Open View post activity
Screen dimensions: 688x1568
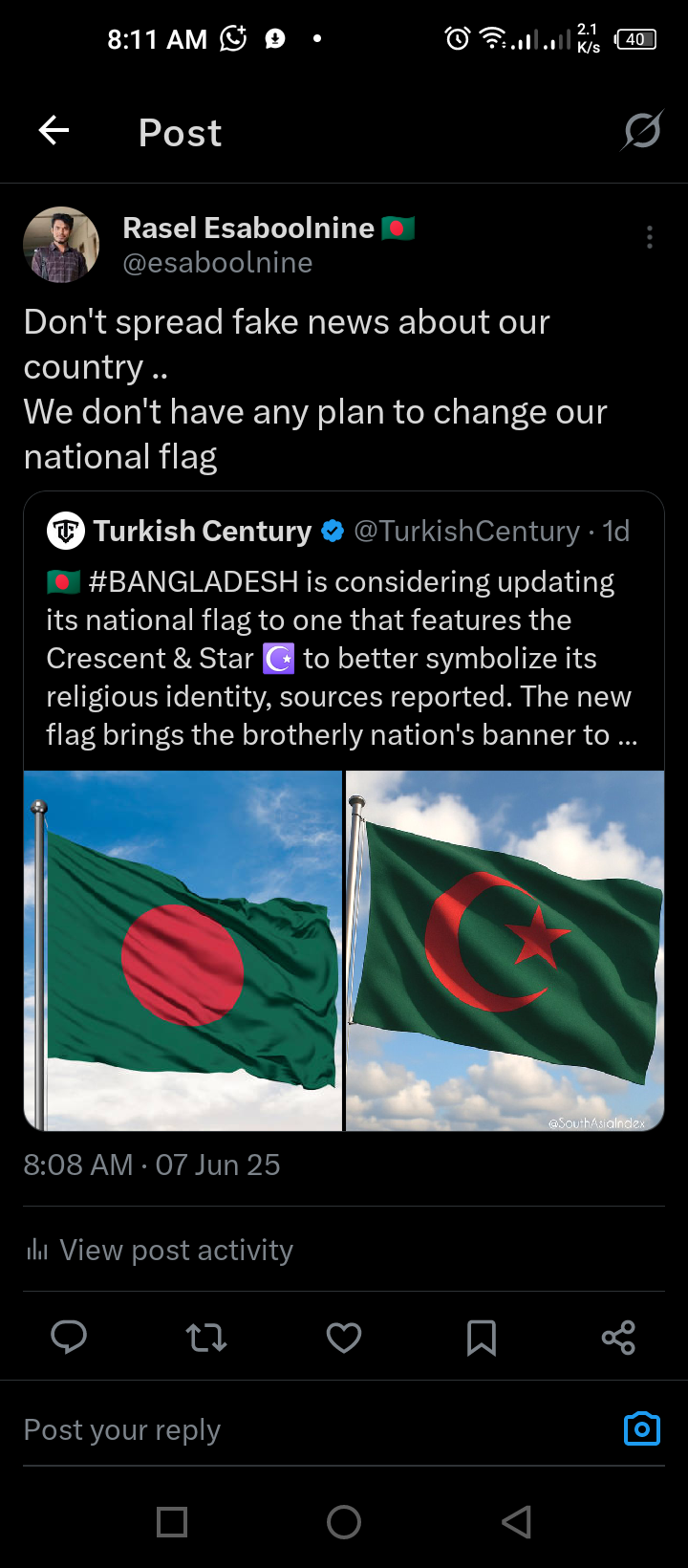(160, 1250)
